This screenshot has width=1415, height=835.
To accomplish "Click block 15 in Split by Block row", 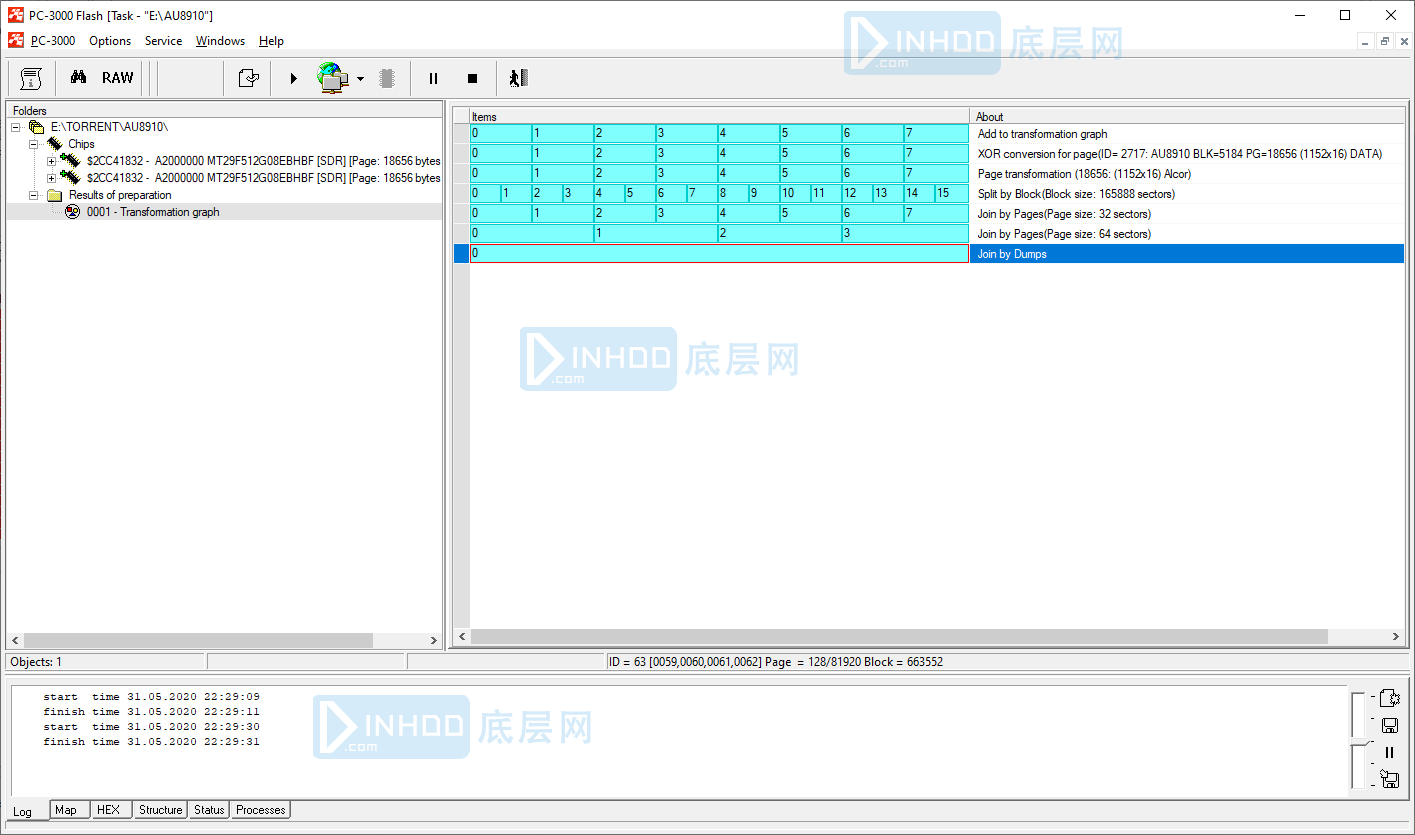I will pos(951,194).
